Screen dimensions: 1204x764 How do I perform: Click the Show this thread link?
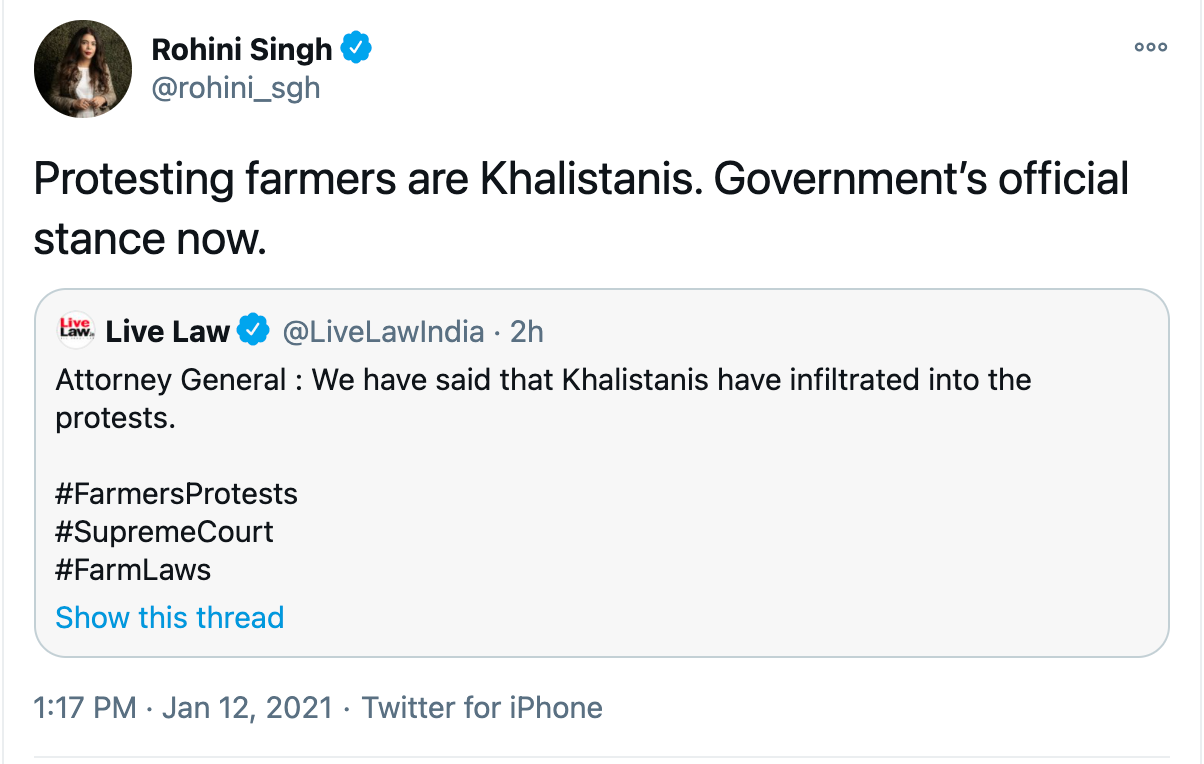pyautogui.click(x=170, y=617)
